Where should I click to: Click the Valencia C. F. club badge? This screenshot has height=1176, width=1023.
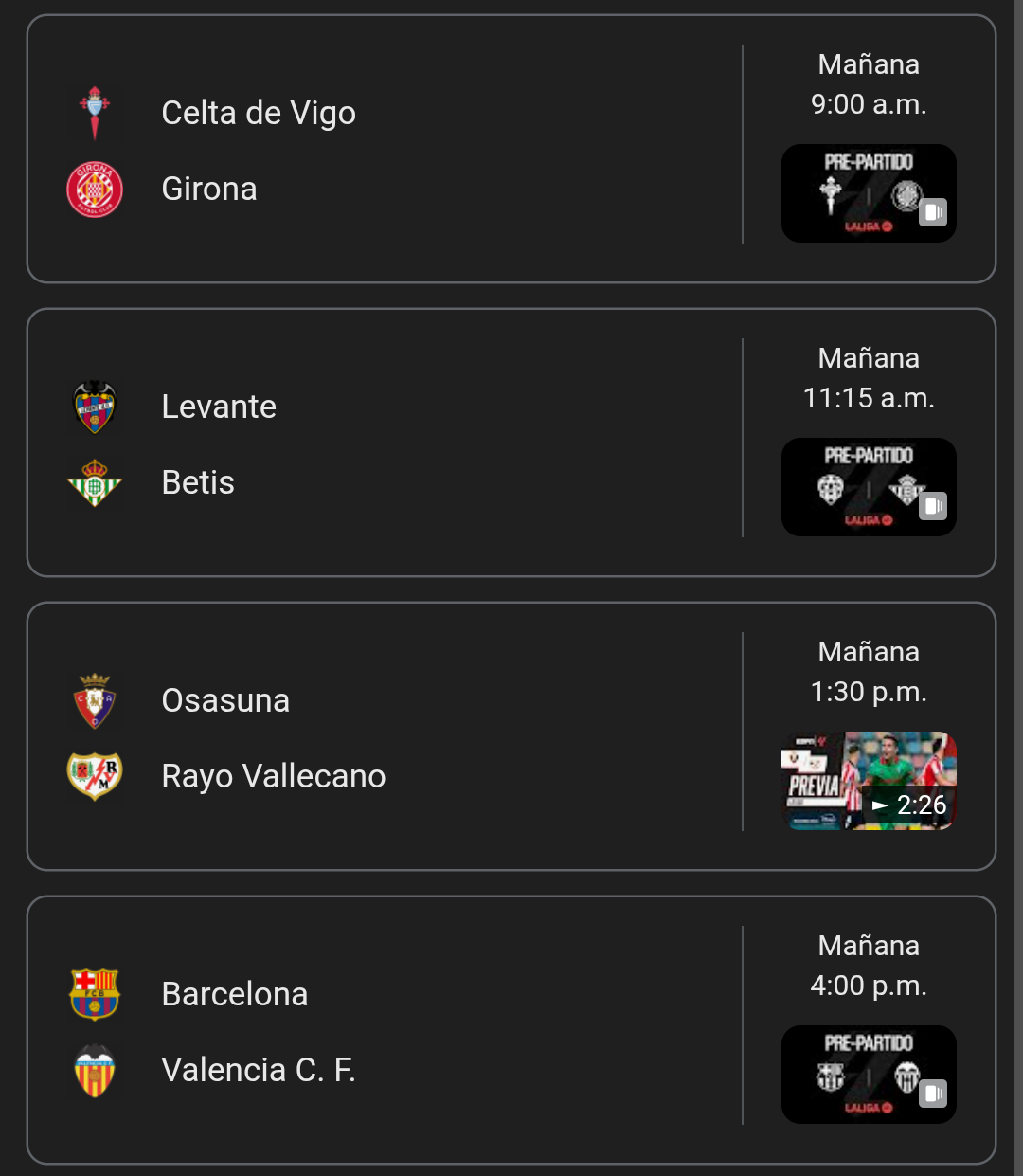point(95,1070)
